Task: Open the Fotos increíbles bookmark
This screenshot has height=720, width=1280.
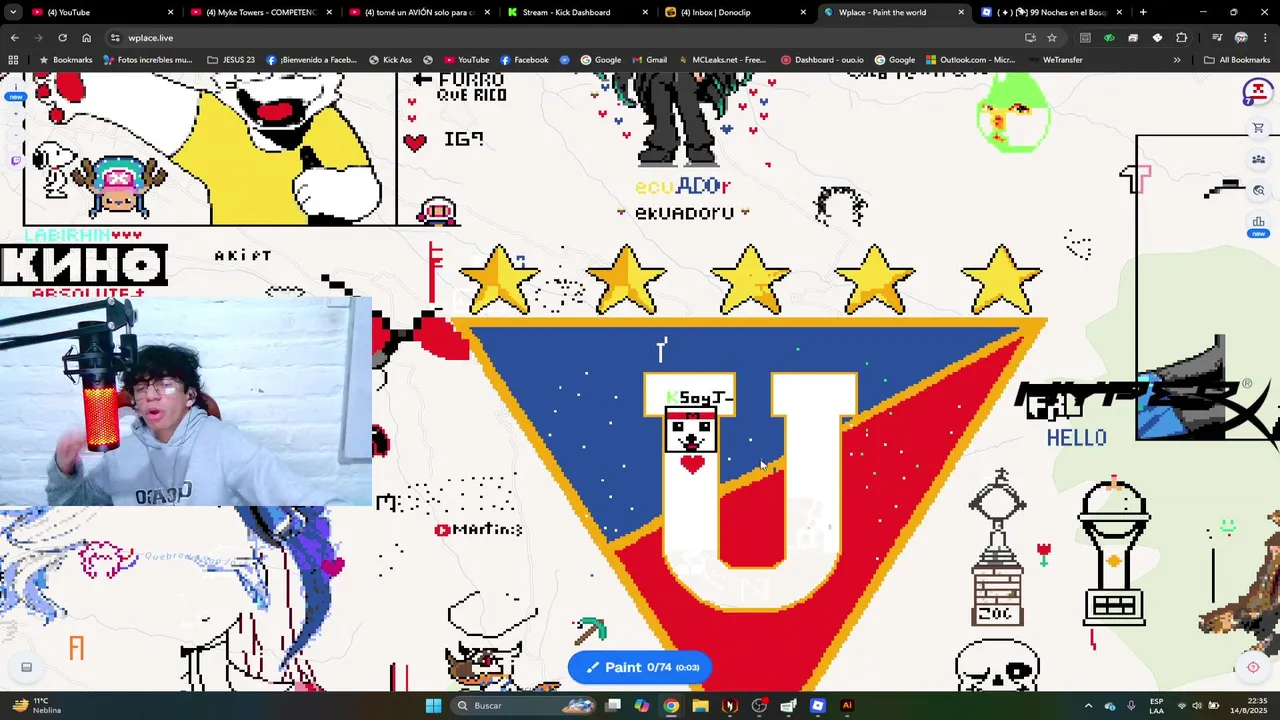Action: pos(148,60)
